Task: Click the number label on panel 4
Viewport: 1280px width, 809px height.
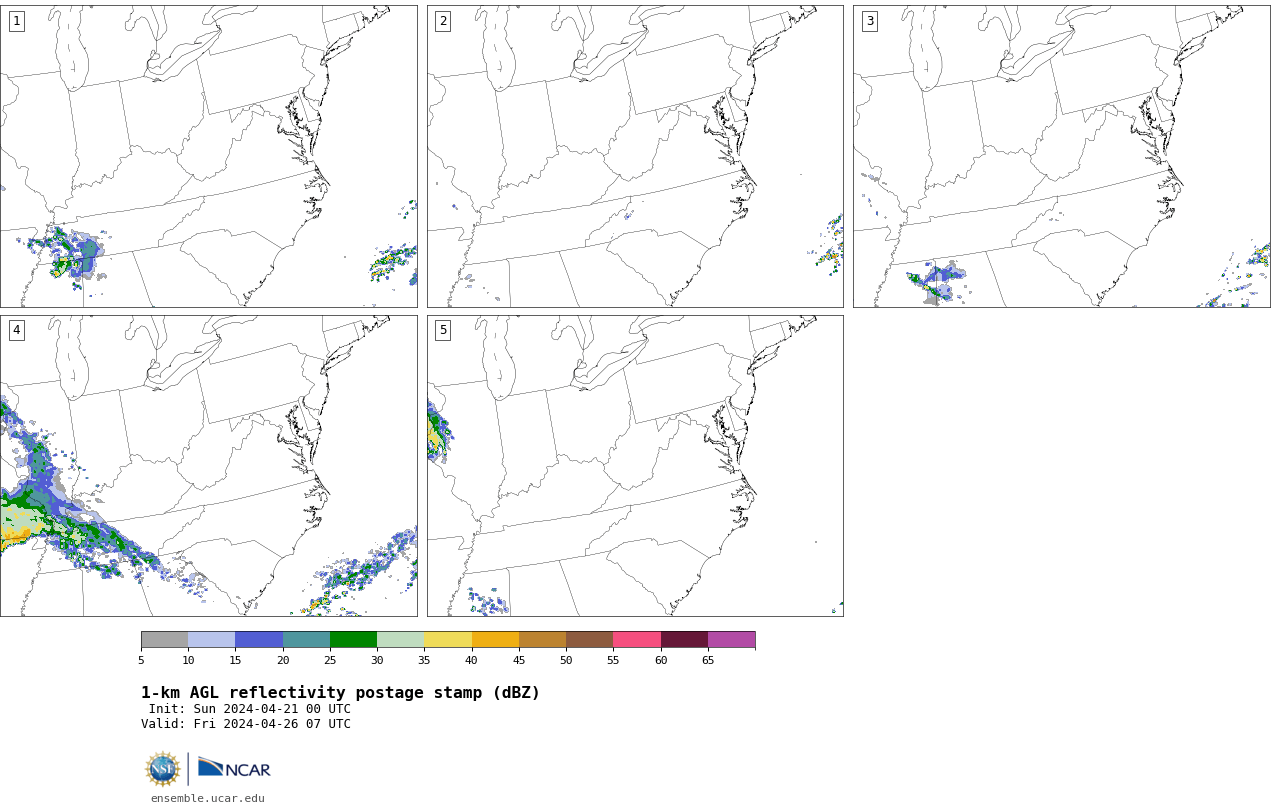Action: pyautogui.click(x=16, y=330)
